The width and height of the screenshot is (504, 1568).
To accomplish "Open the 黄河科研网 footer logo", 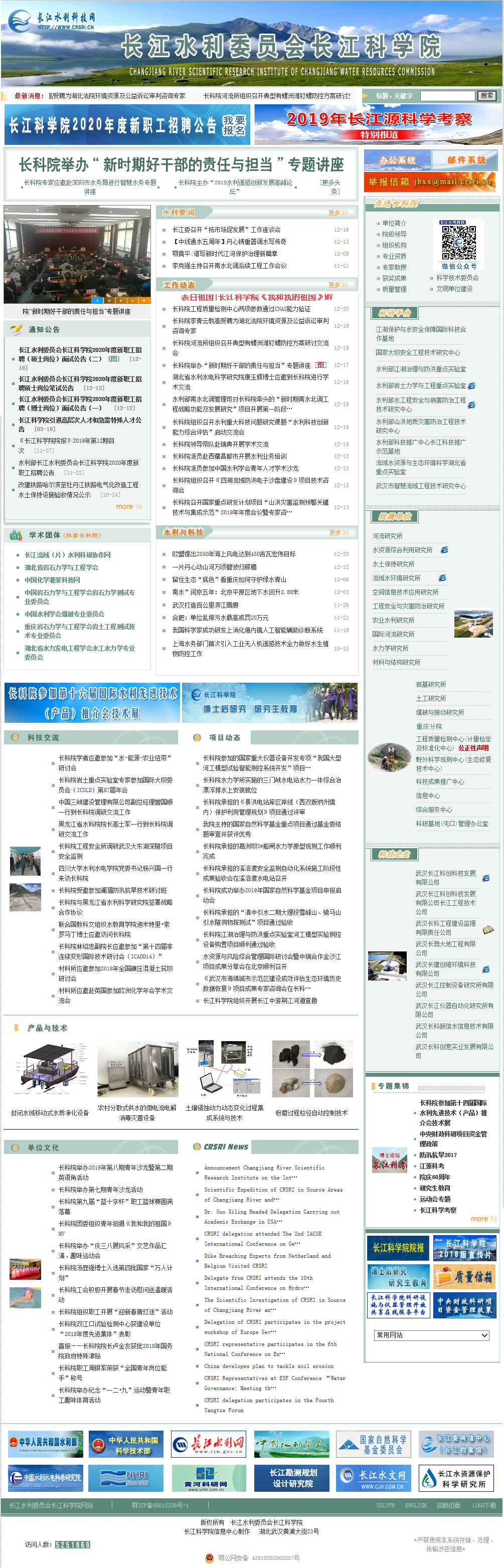I will click(208, 1477).
